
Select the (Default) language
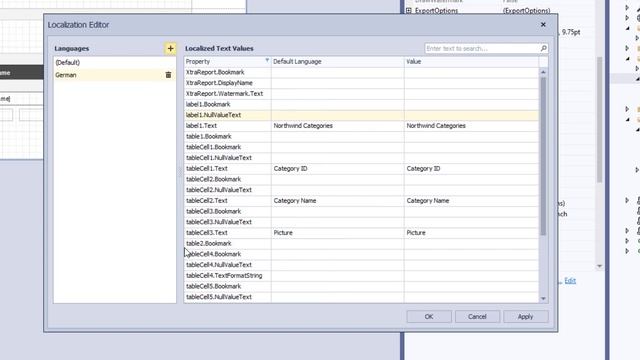tap(114, 62)
